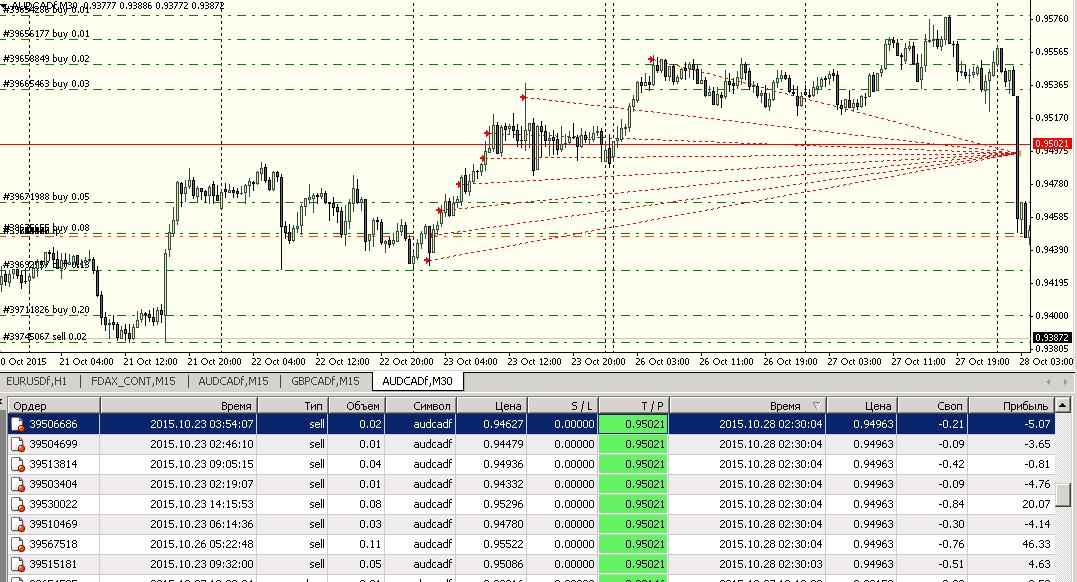Click order icon for order 39504699
The width and height of the screenshot is (1077, 582).
click(x=18, y=445)
